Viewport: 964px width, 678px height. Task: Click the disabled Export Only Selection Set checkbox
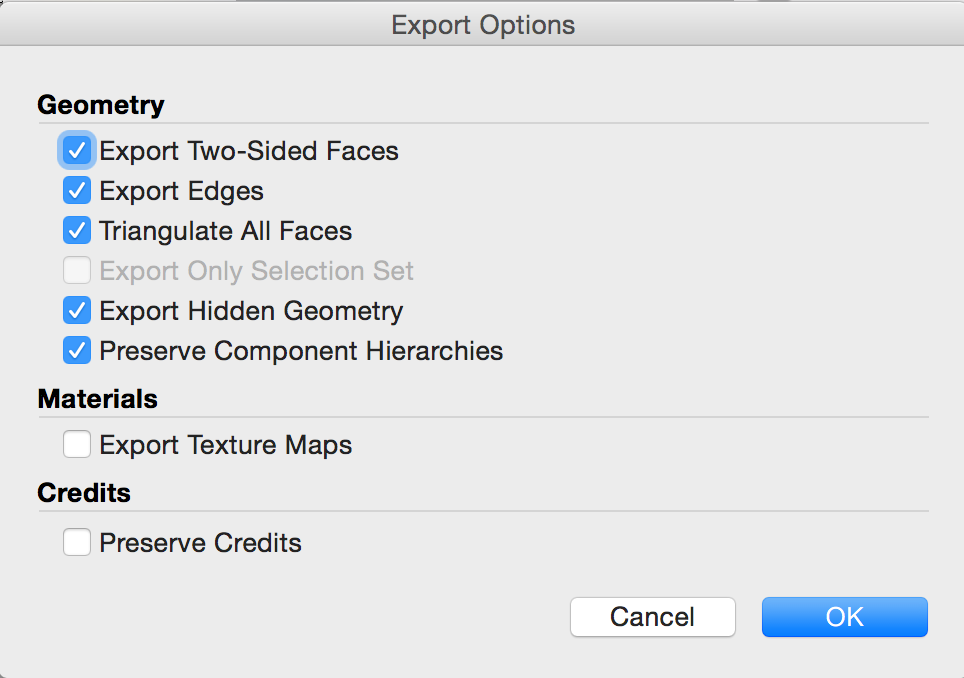77,270
